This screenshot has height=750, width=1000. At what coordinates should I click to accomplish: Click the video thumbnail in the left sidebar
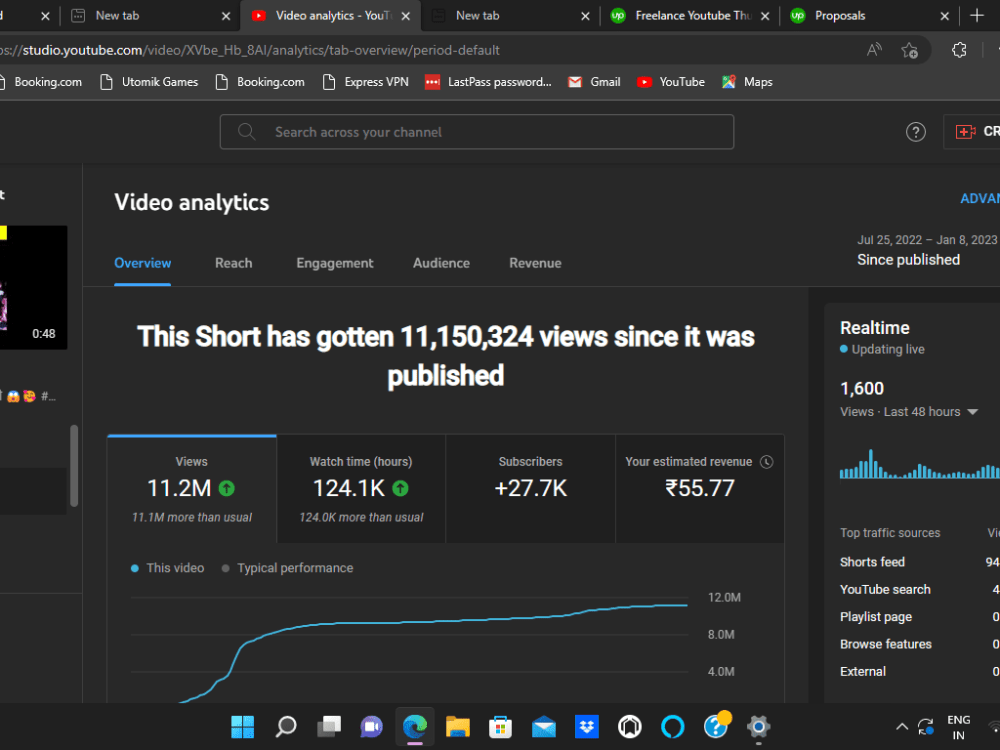35,285
